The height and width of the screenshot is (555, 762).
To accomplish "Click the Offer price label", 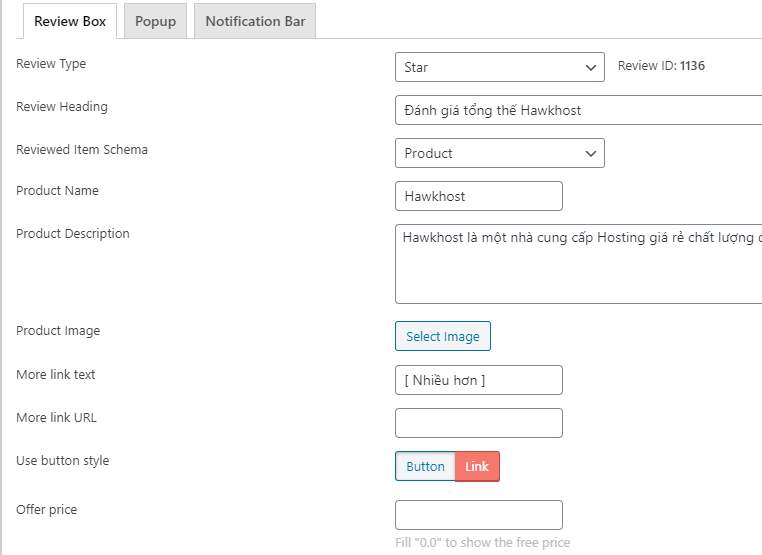I will click(47, 509).
